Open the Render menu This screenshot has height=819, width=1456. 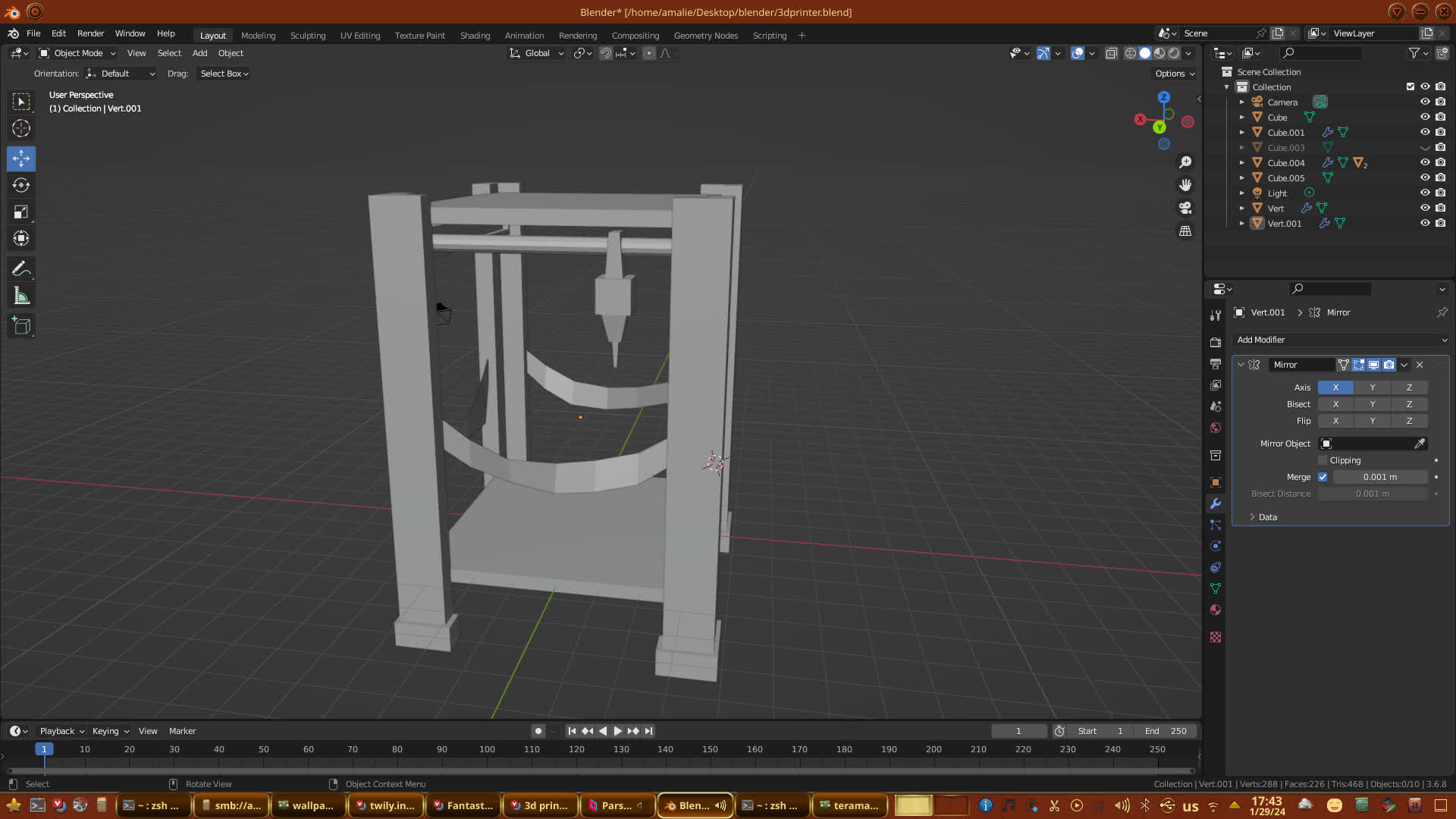coord(90,33)
